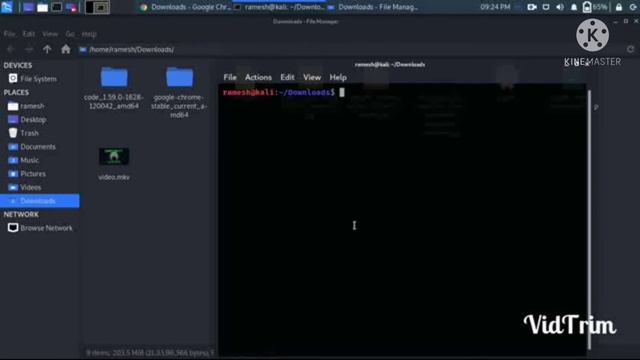Open the notifications bell icon

(573, 7)
